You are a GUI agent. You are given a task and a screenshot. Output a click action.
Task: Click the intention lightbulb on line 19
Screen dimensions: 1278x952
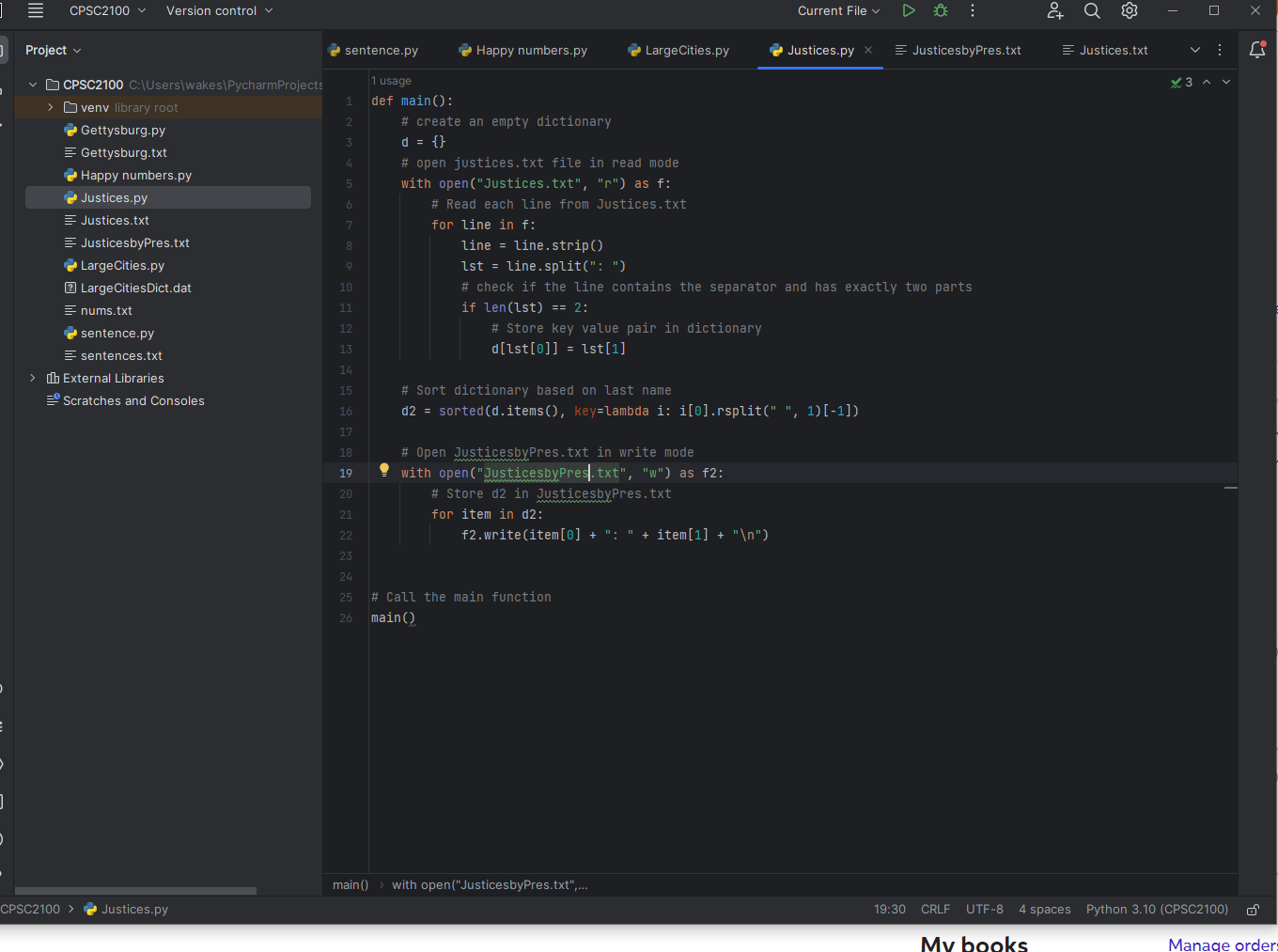point(383,470)
